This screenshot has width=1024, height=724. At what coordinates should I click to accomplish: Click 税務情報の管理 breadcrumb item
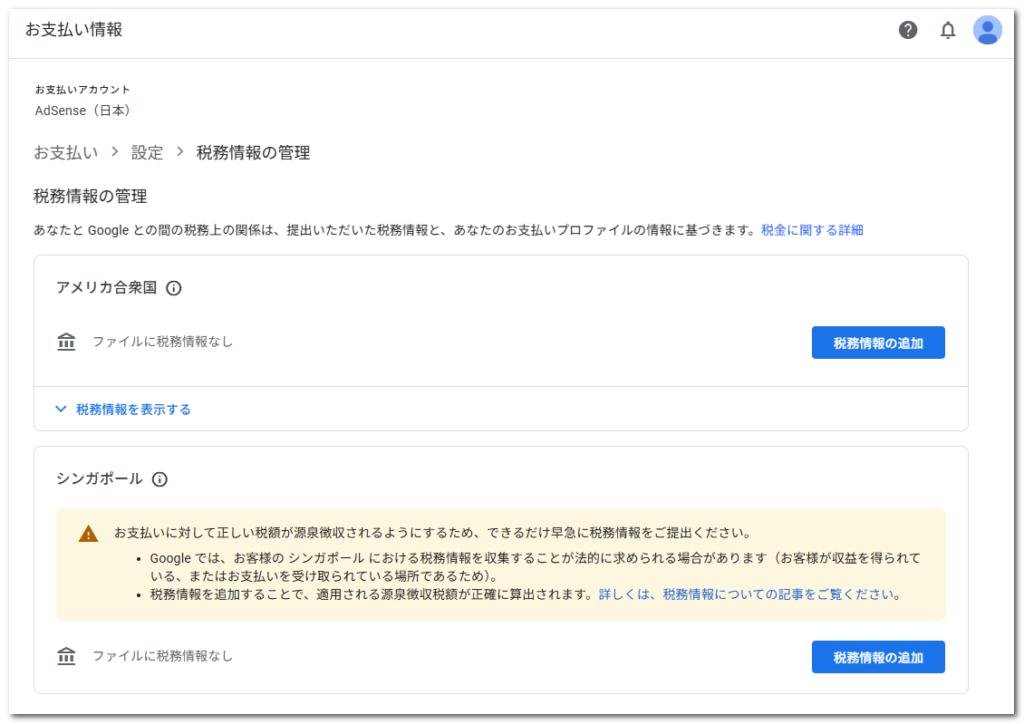[x=253, y=153]
